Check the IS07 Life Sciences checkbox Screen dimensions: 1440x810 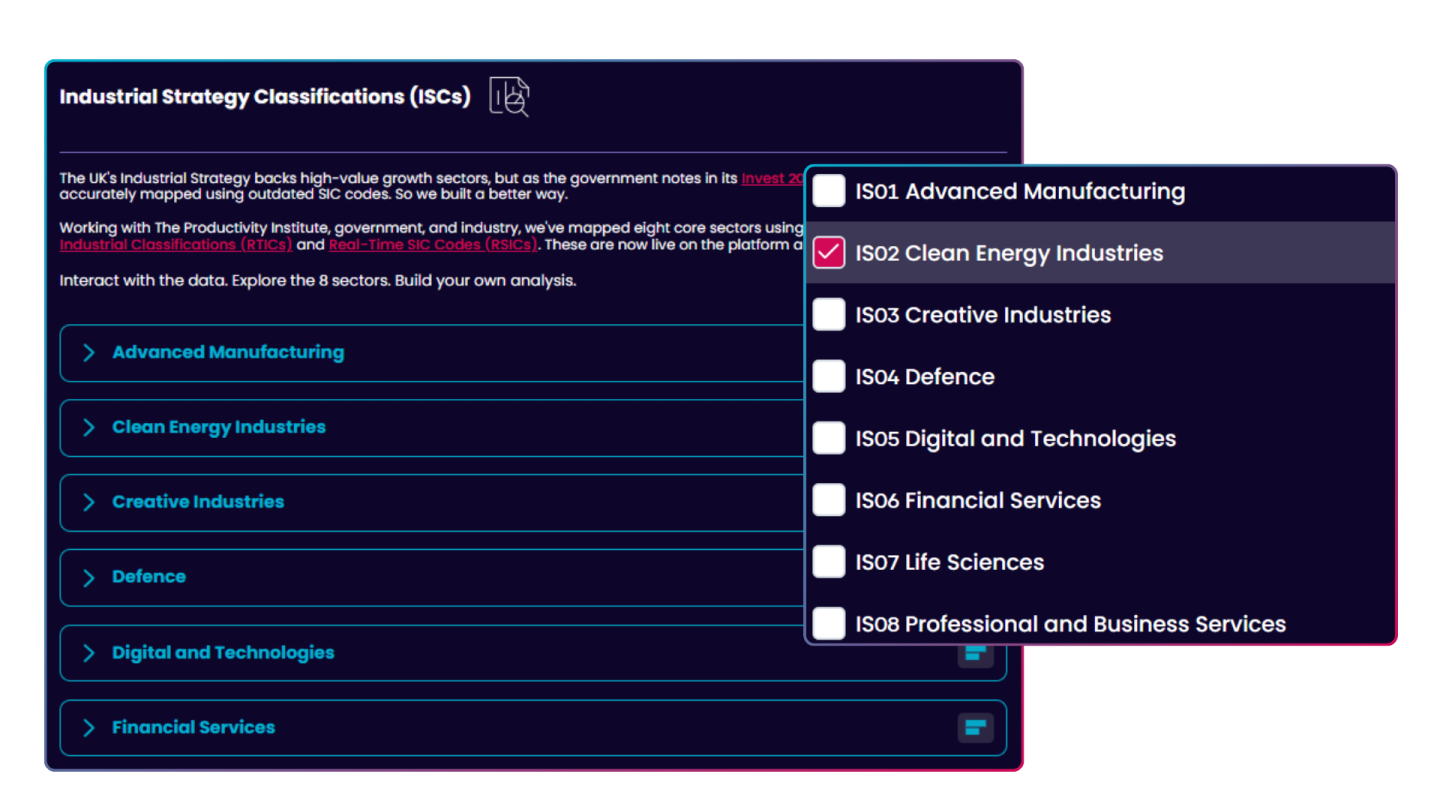pyautogui.click(x=828, y=561)
